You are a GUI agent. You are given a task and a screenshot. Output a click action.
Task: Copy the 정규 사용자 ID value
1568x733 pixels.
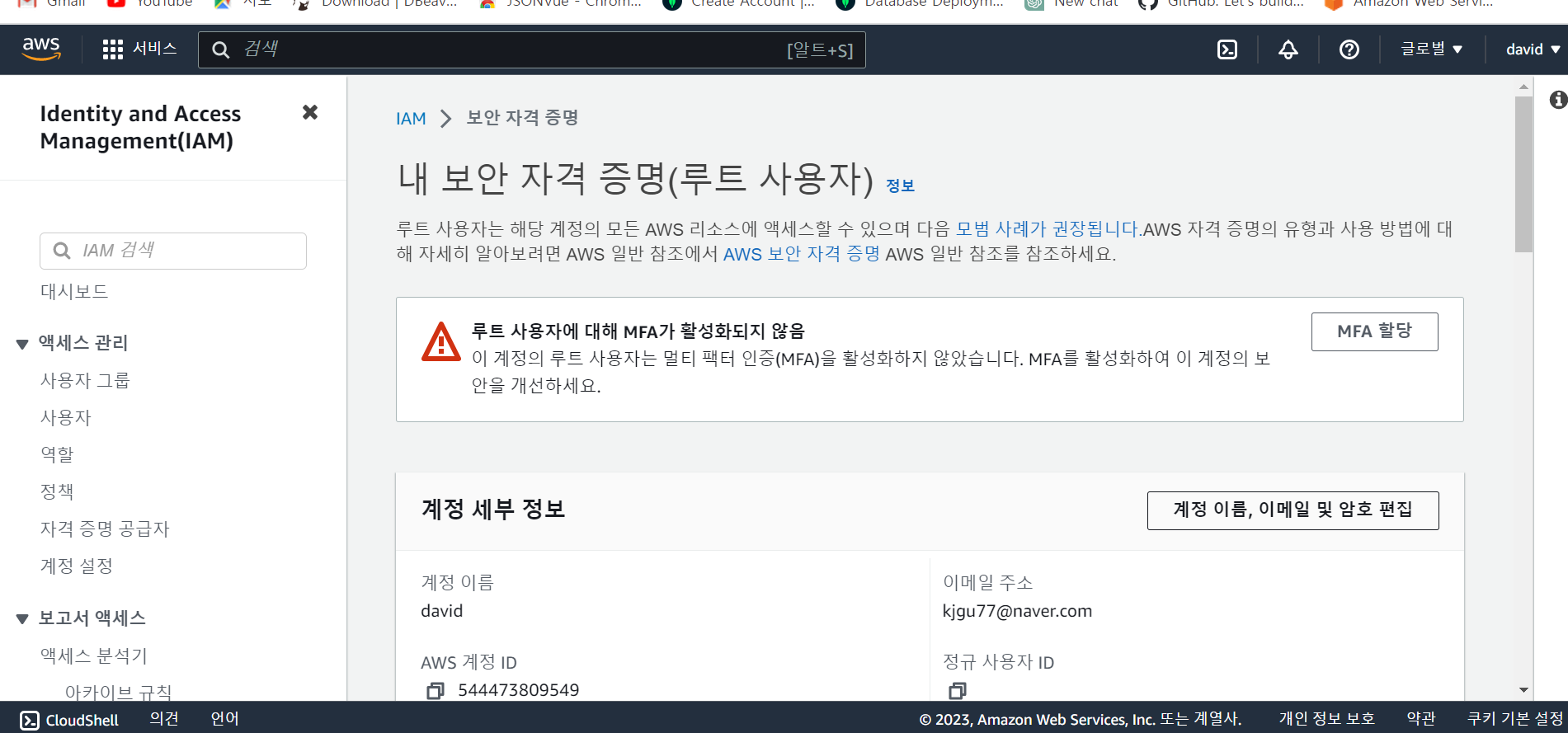[957, 690]
